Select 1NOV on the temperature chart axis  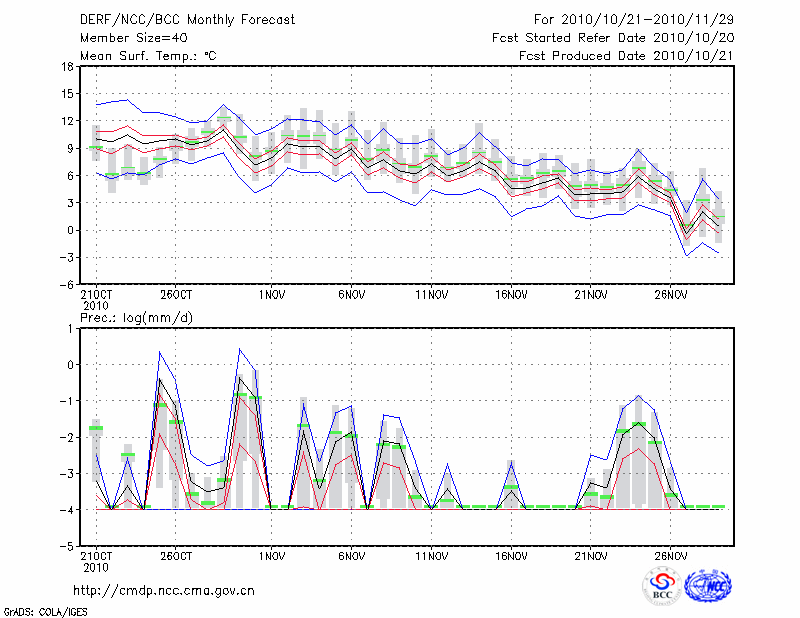point(271,295)
